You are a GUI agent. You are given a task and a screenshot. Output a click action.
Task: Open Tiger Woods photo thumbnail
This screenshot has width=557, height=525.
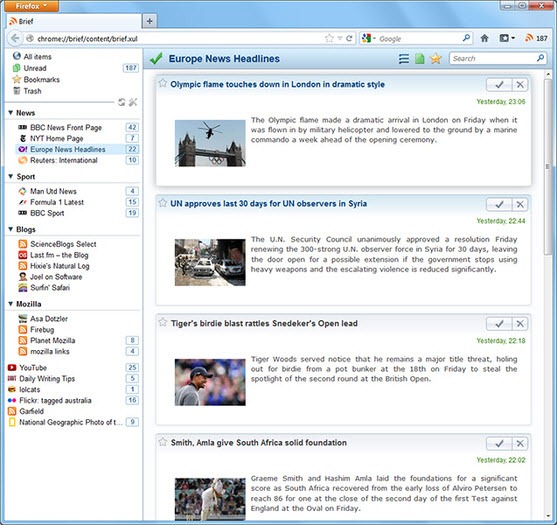(210, 382)
